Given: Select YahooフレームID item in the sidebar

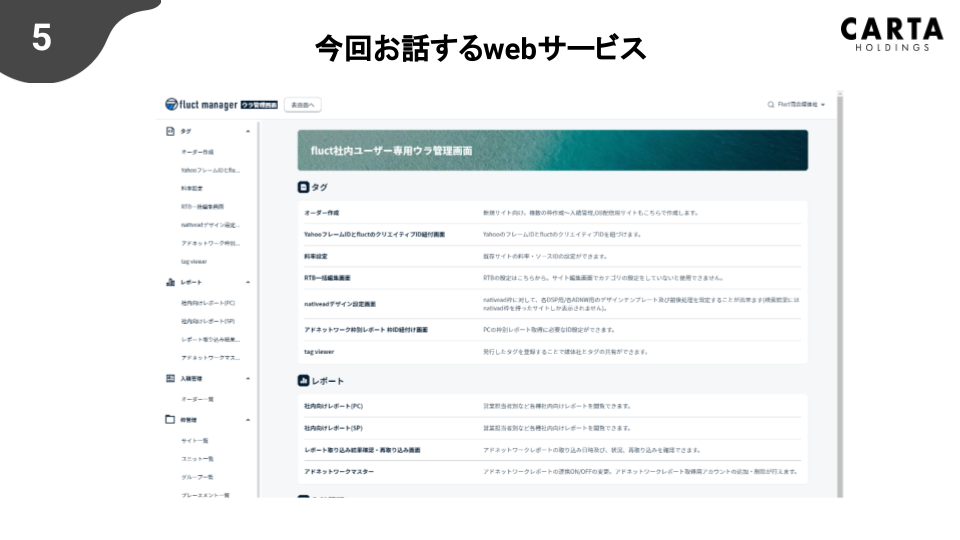Looking at the screenshot, I should (210, 170).
